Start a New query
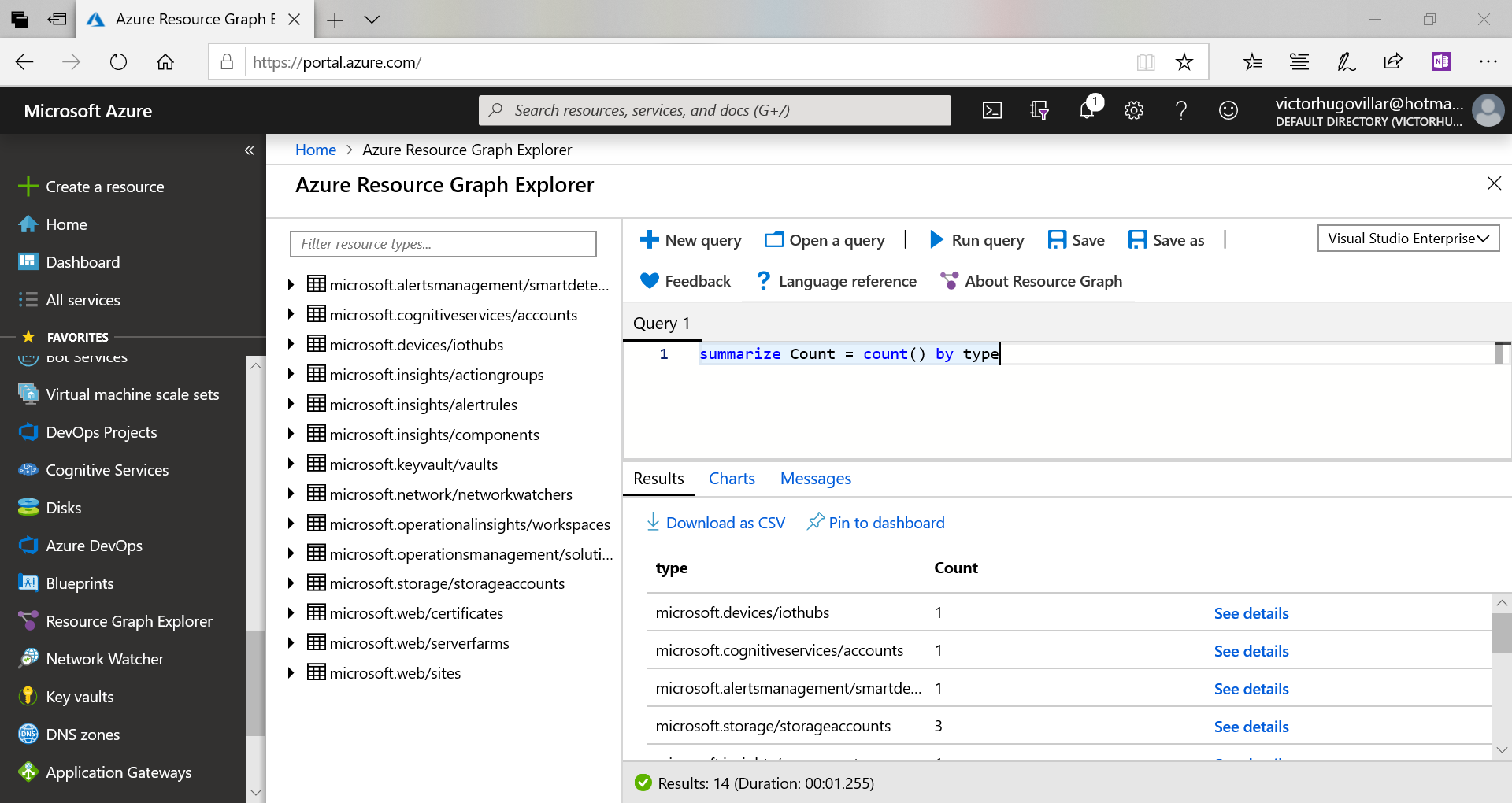Screen dimensions: 1512x803 coord(690,240)
